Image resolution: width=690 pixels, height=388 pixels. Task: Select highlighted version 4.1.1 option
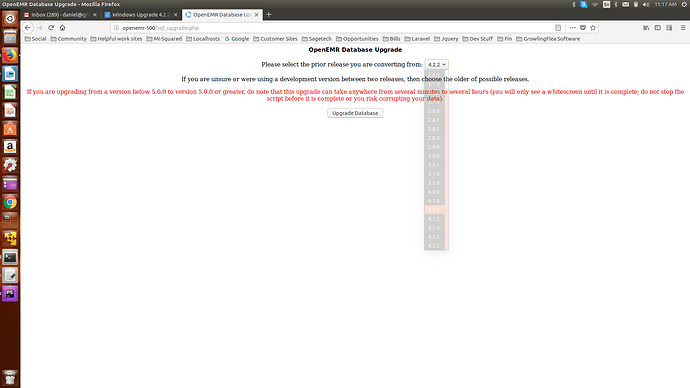click(x=434, y=210)
